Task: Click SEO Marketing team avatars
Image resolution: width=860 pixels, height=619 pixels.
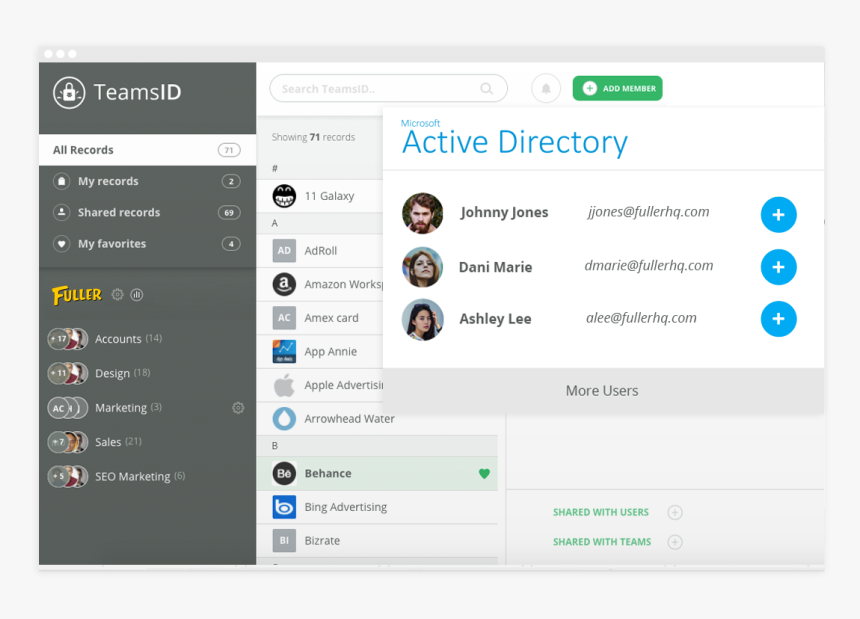Action: pyautogui.click(x=68, y=477)
